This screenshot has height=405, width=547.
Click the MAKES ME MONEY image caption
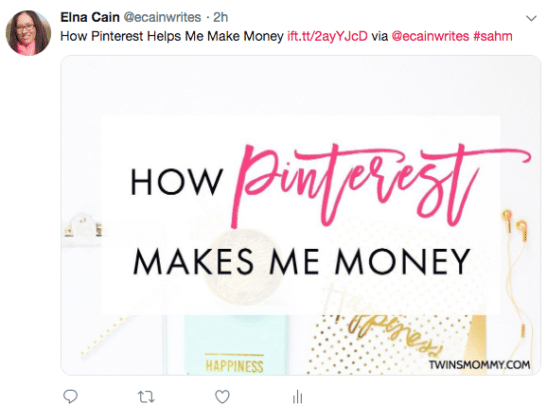click(x=302, y=261)
